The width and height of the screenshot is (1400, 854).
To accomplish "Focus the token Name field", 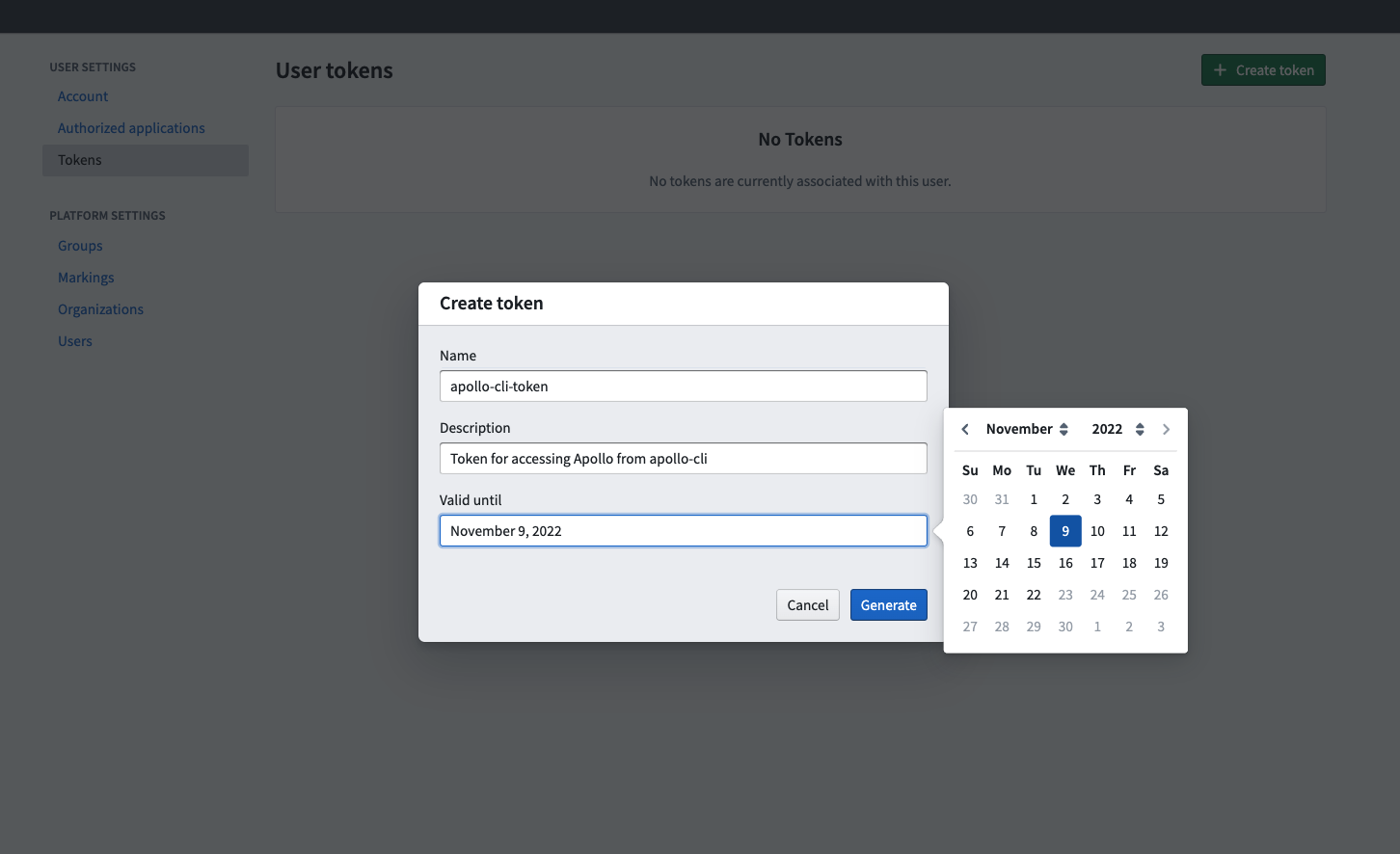I will [x=684, y=387].
